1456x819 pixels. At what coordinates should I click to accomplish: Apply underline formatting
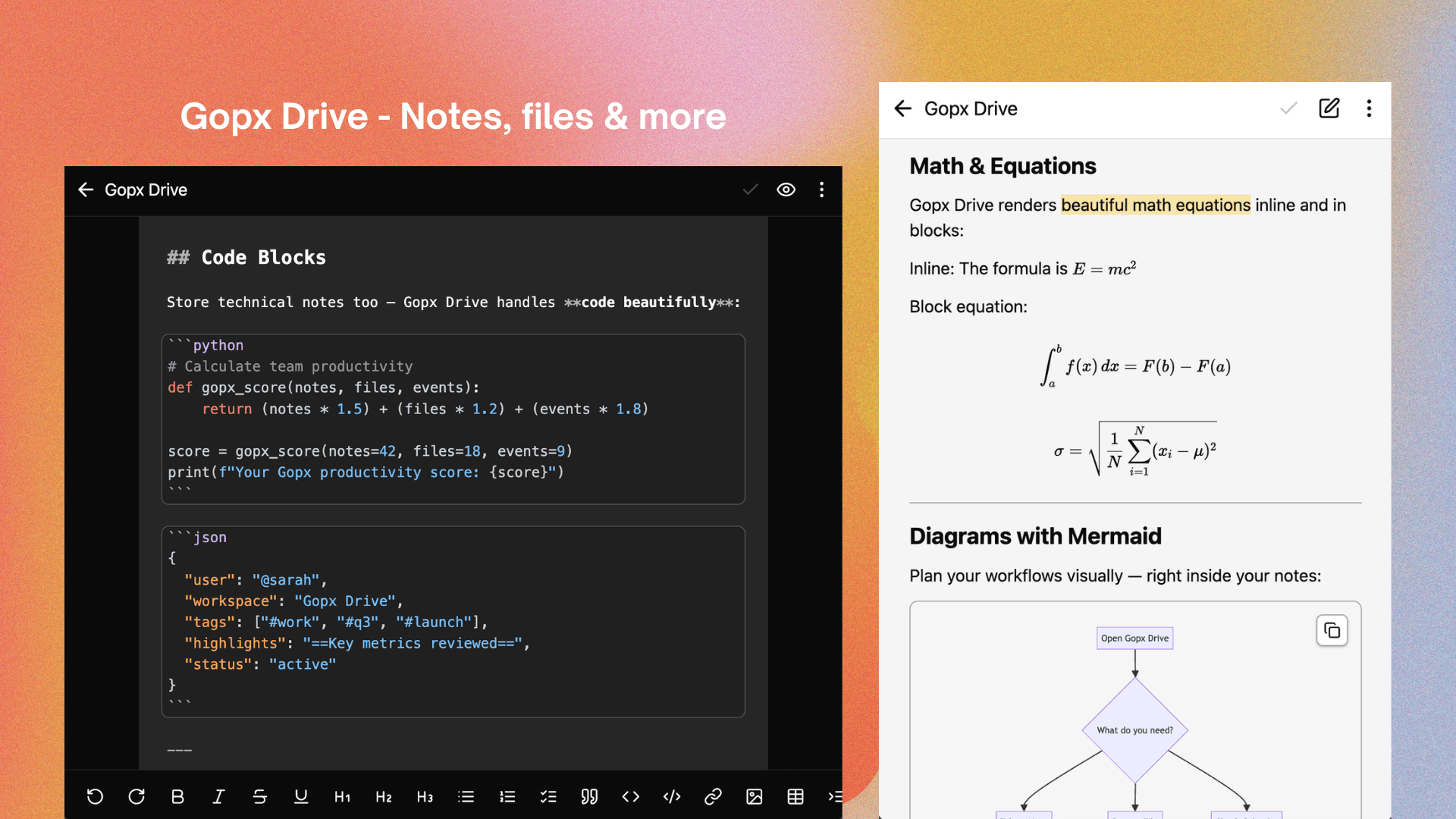(x=301, y=796)
